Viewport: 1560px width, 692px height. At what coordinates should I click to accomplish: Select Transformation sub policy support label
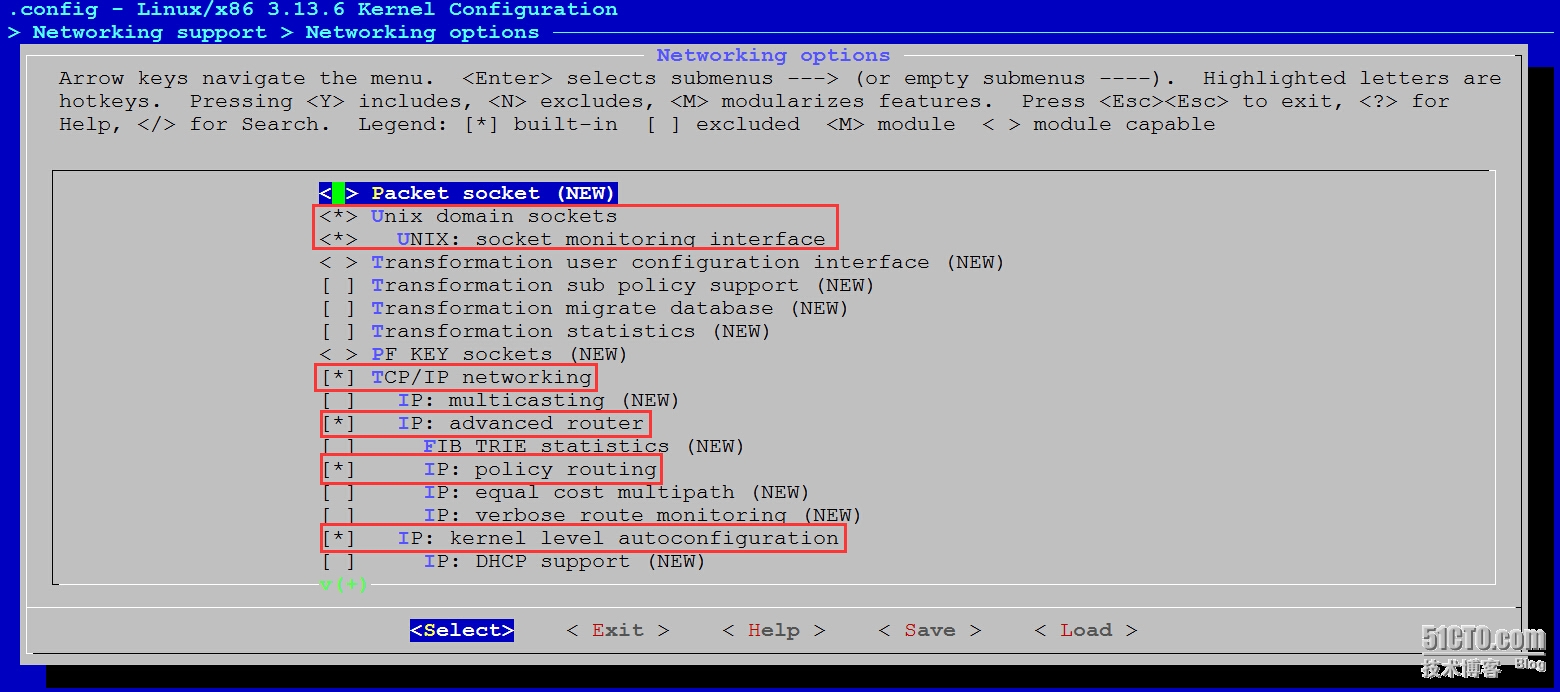[622, 285]
